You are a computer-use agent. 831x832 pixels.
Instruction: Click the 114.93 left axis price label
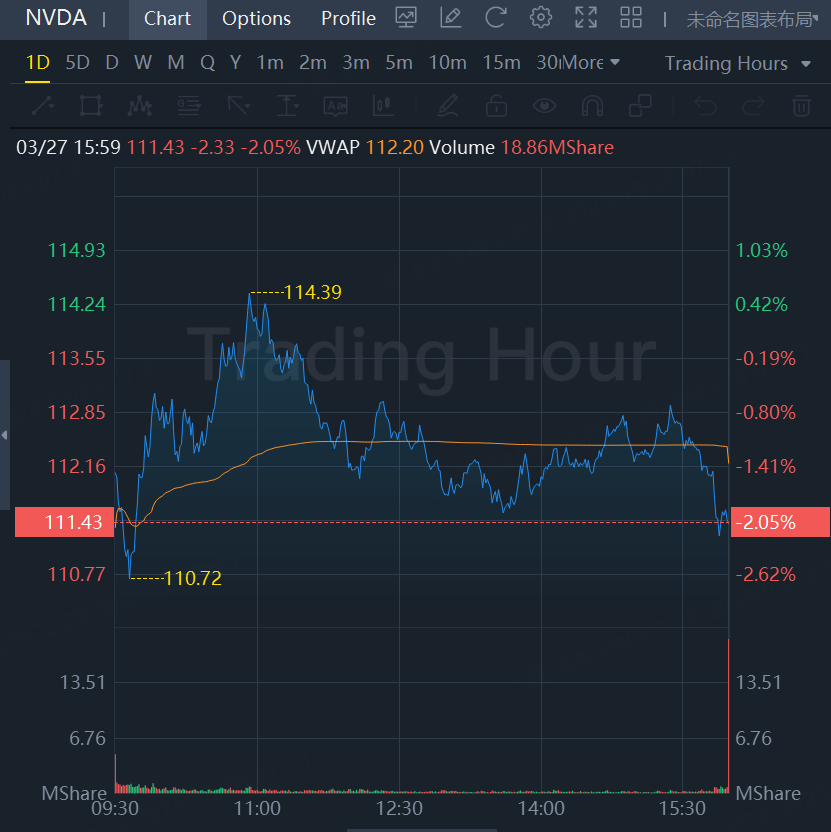(x=77, y=250)
